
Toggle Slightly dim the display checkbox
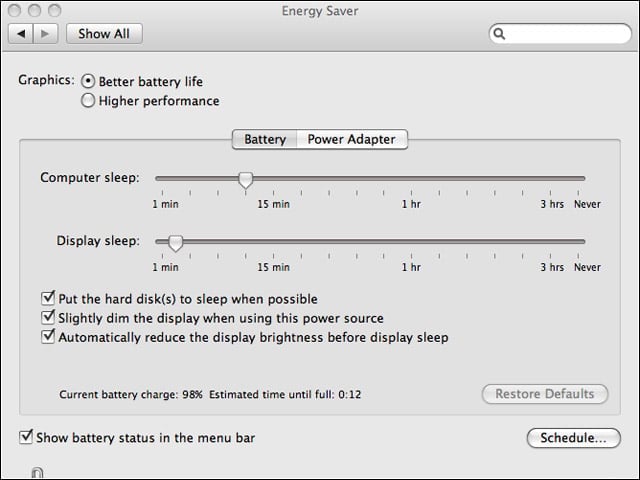48,318
